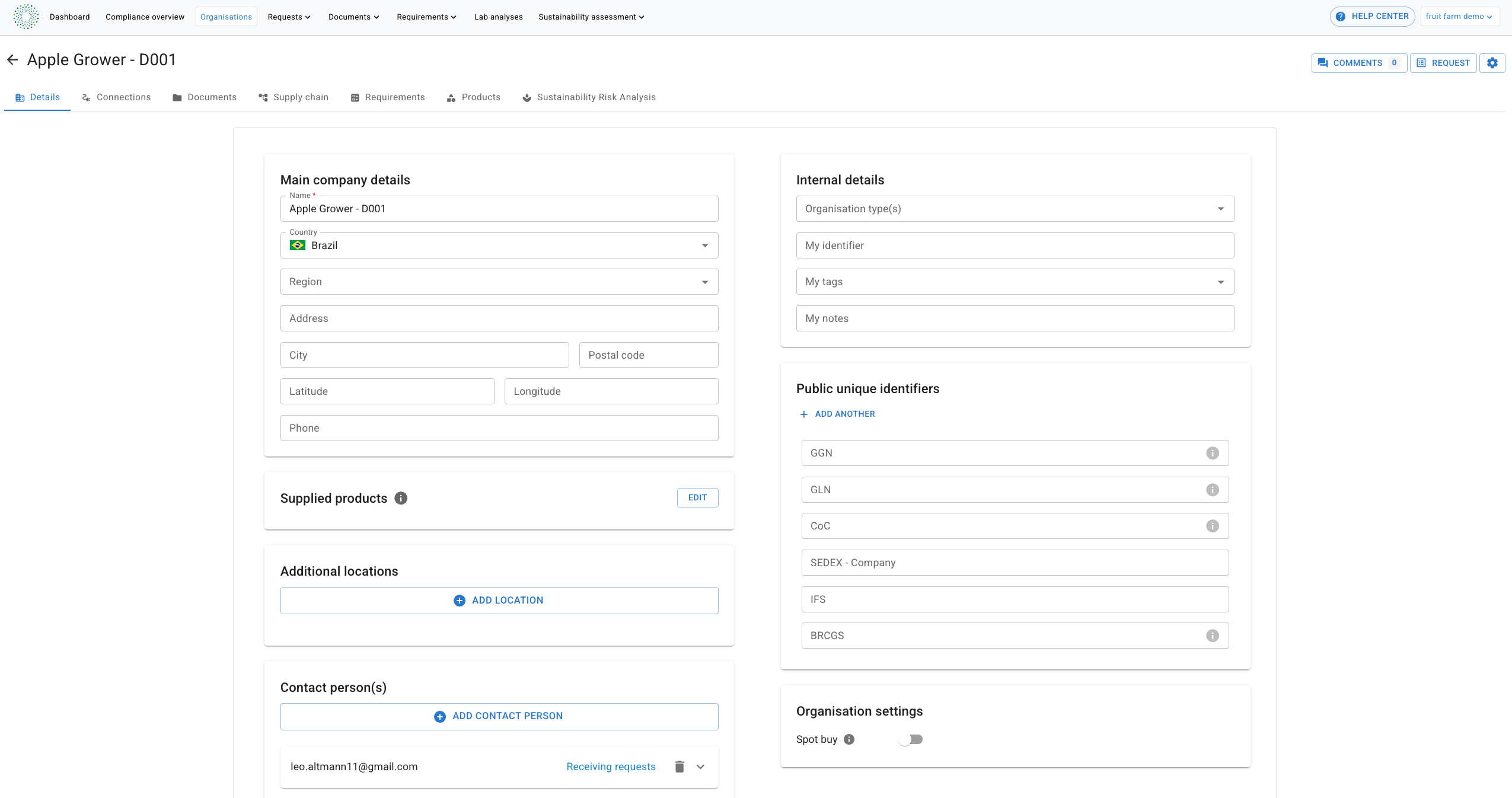Open the Organisation type(s) dropdown
The width and height of the screenshot is (1512, 798).
[1015, 209]
